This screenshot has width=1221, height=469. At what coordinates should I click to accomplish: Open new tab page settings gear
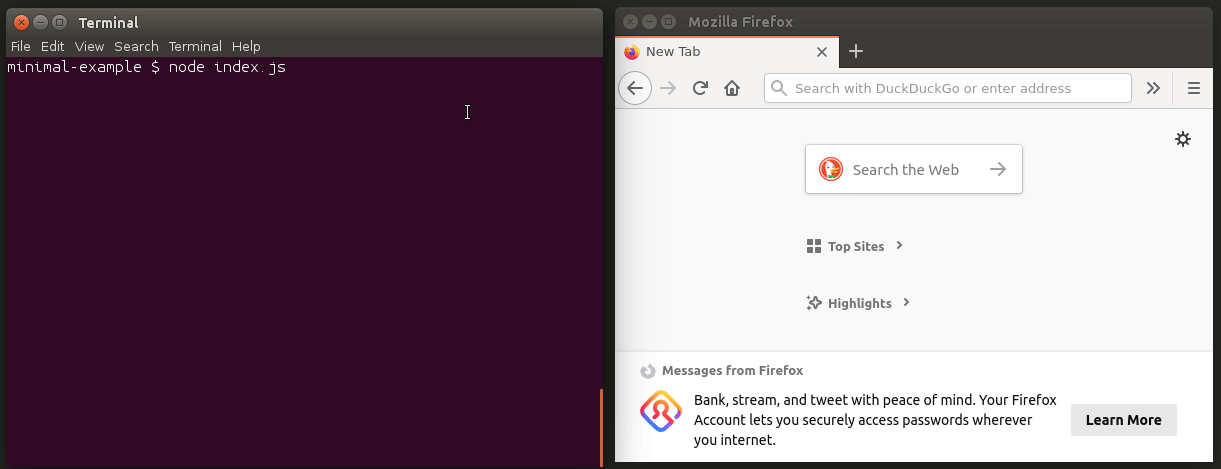click(x=1183, y=139)
